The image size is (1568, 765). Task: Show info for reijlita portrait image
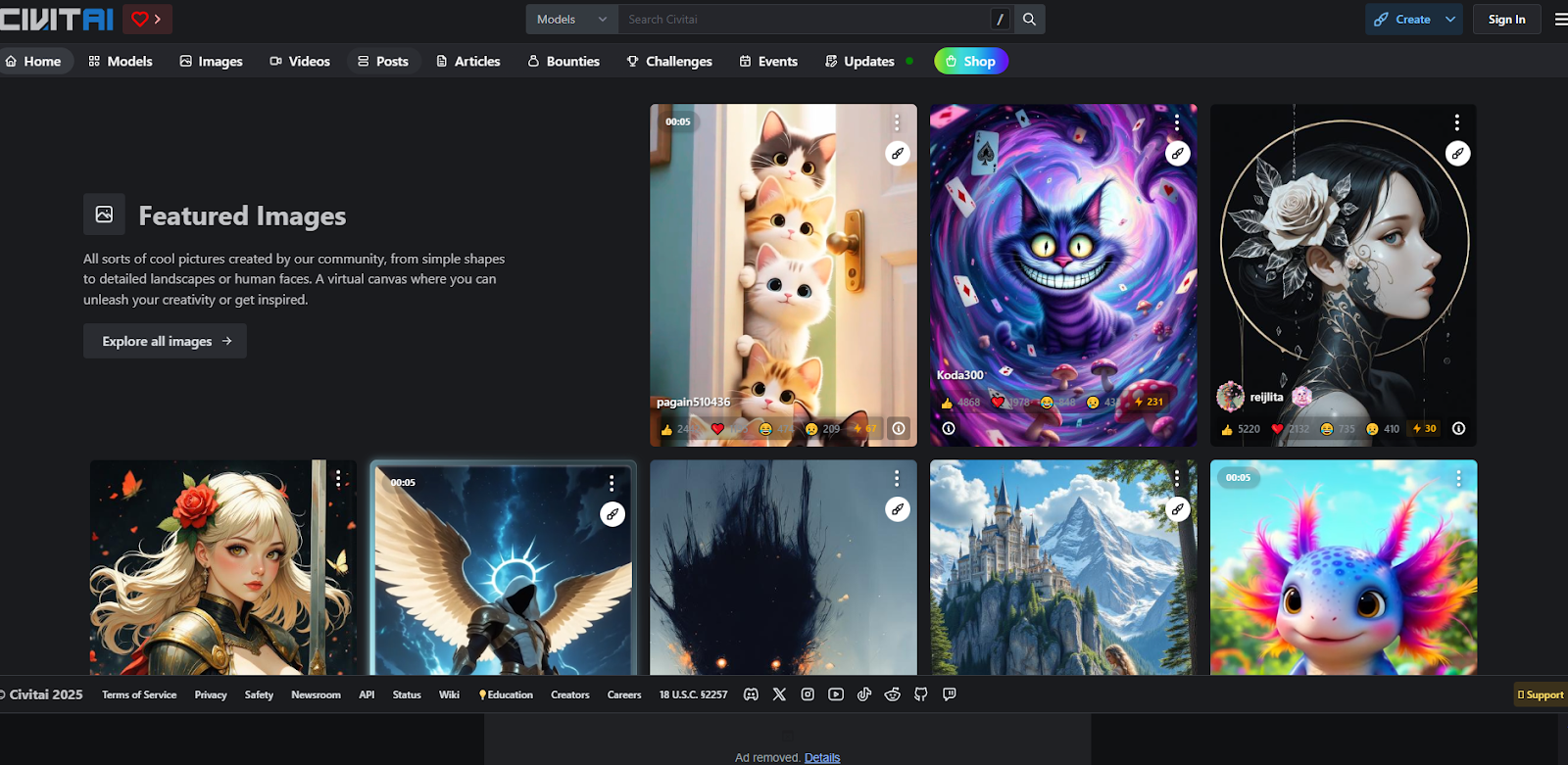click(1458, 428)
